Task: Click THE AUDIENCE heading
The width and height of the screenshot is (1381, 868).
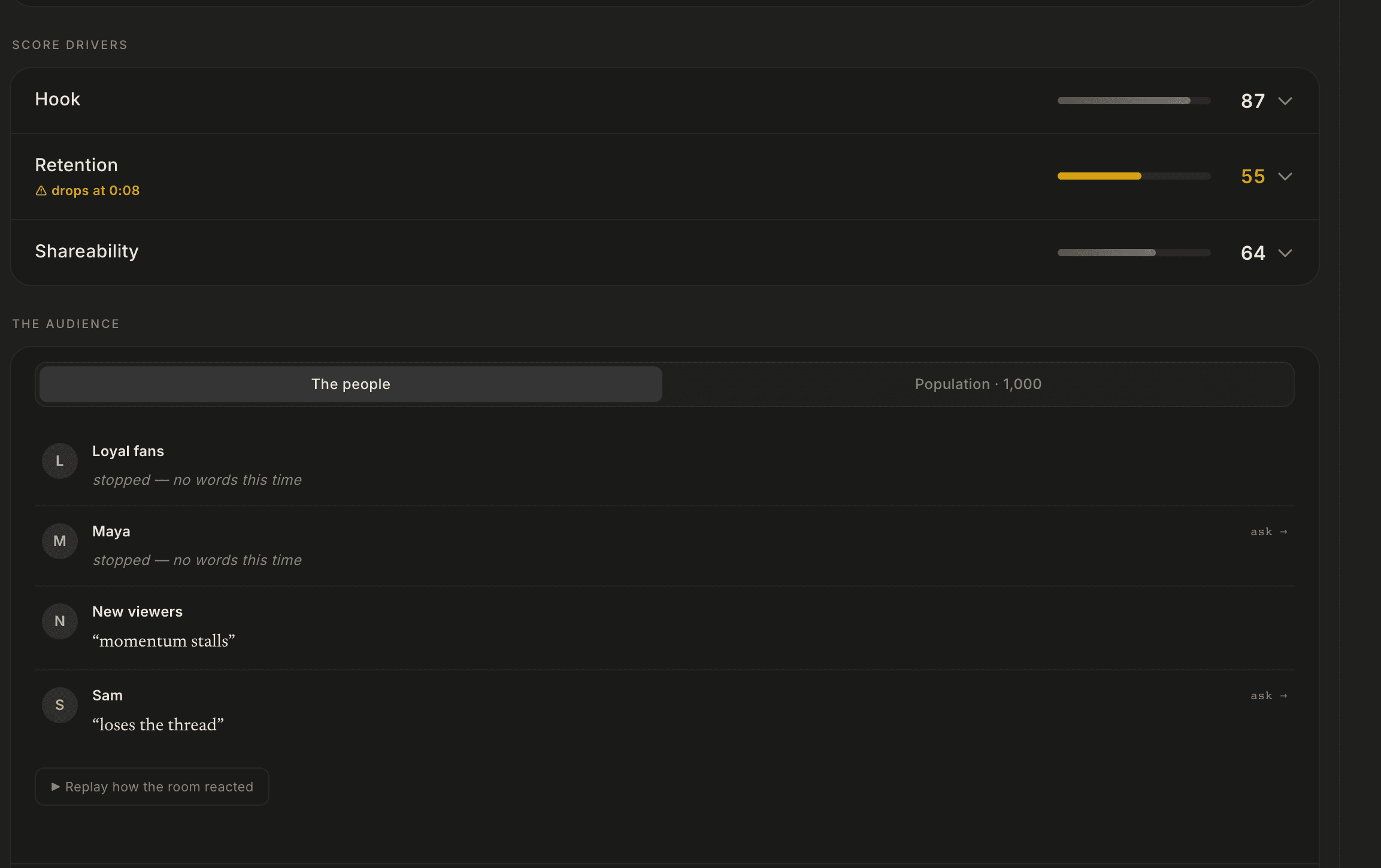Action: point(66,324)
